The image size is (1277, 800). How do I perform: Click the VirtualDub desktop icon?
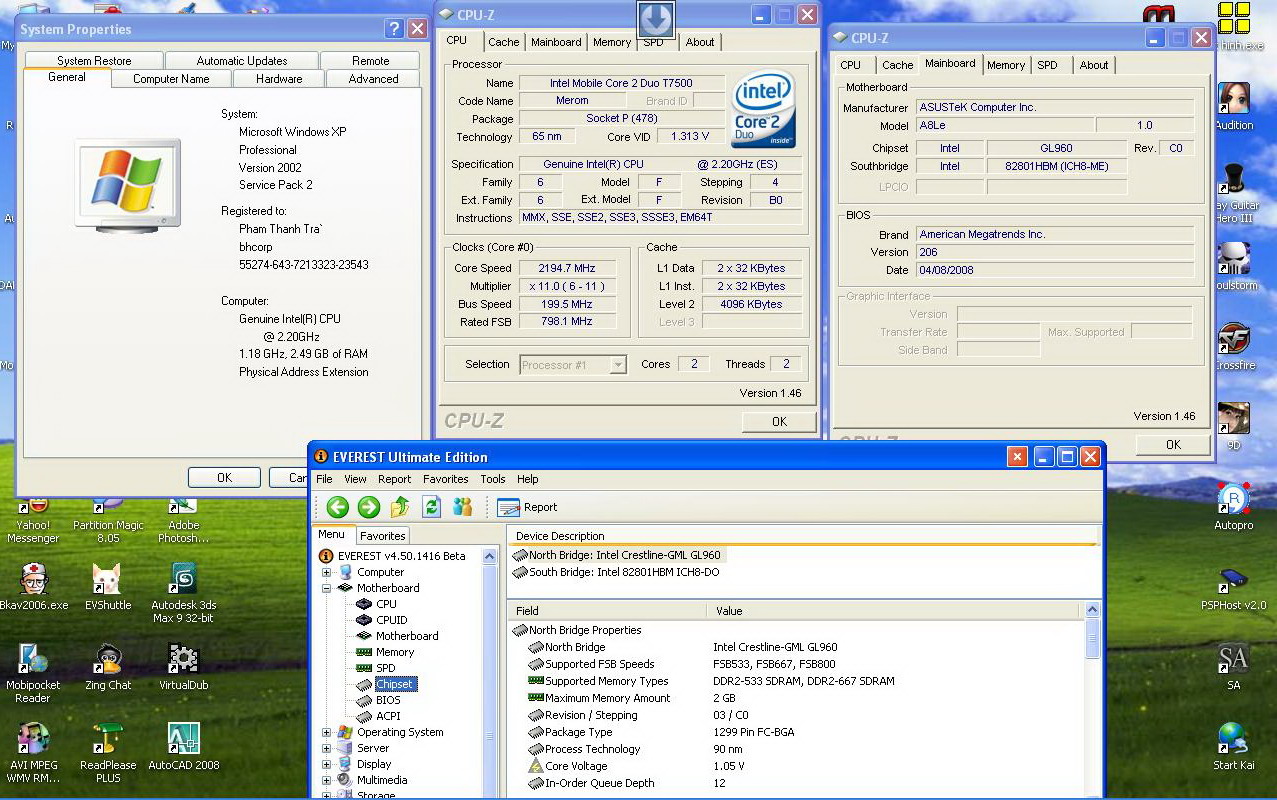point(184,667)
